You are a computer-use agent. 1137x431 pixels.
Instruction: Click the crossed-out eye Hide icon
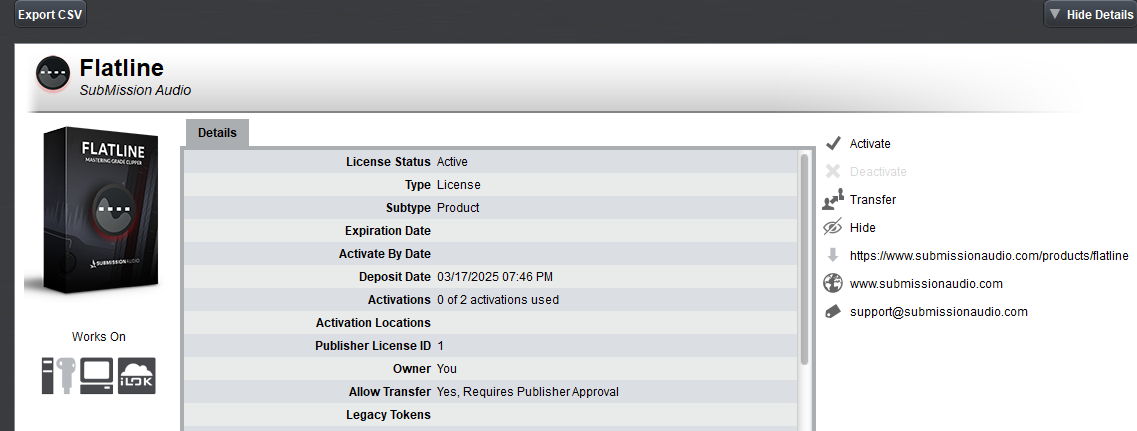click(832, 228)
